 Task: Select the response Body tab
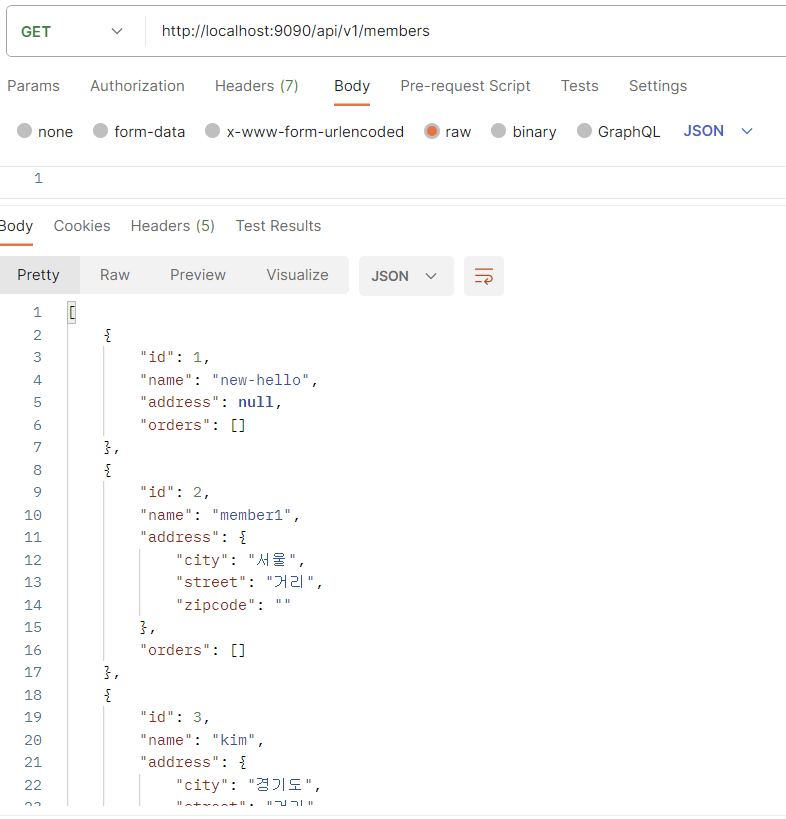pos(16,226)
